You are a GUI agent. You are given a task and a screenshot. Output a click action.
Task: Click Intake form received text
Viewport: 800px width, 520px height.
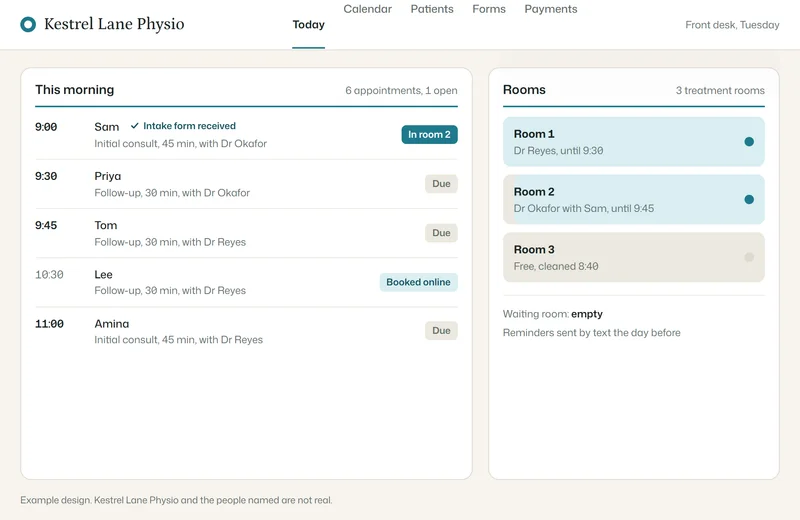[x=189, y=126]
